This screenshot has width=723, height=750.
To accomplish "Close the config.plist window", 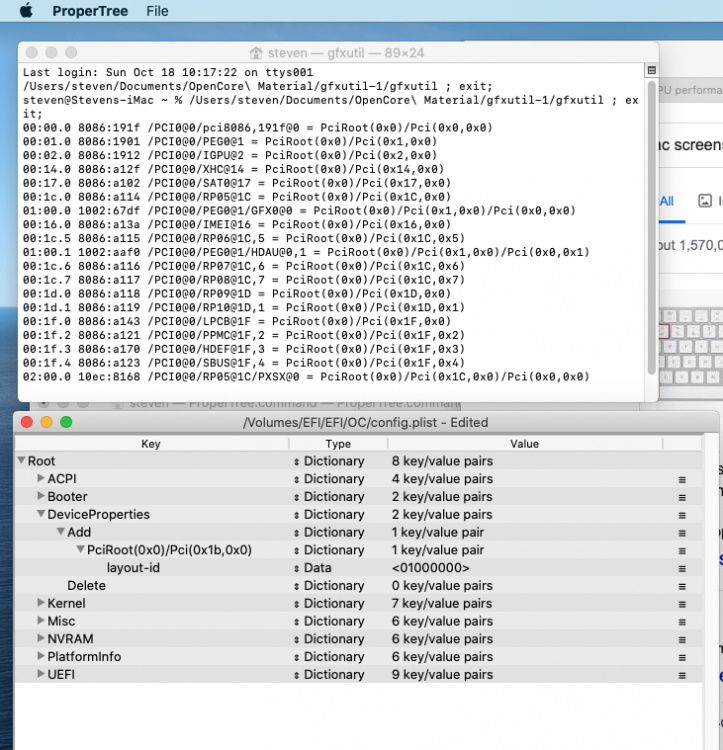I will point(27,422).
